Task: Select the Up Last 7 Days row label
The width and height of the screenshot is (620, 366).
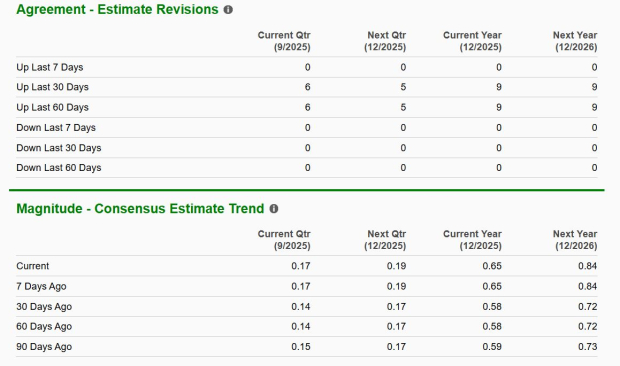Action: point(50,67)
